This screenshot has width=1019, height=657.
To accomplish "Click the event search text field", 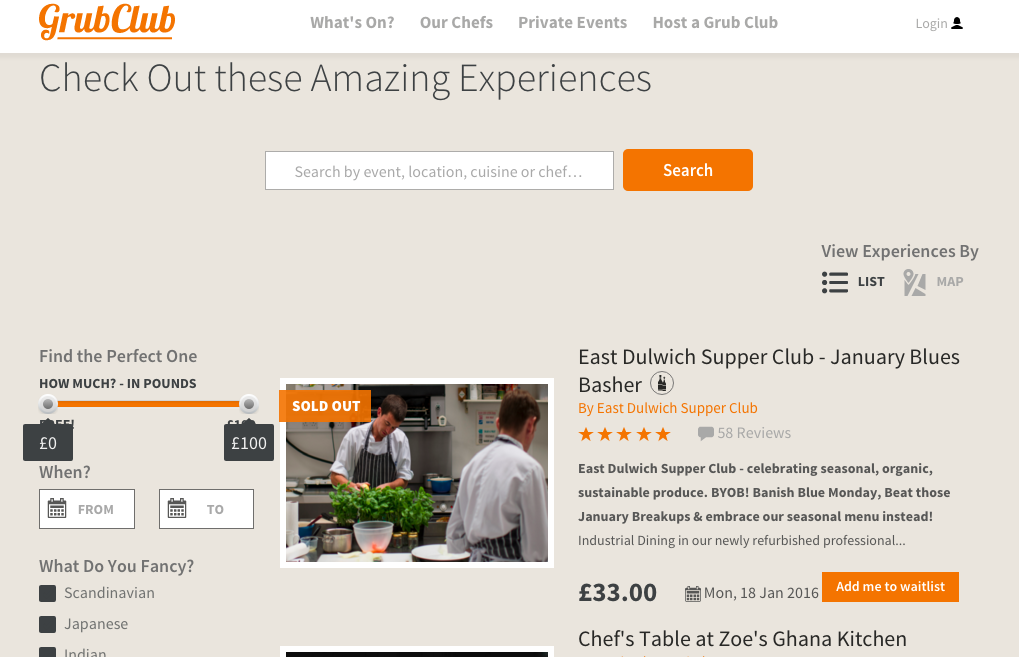I will click(439, 171).
